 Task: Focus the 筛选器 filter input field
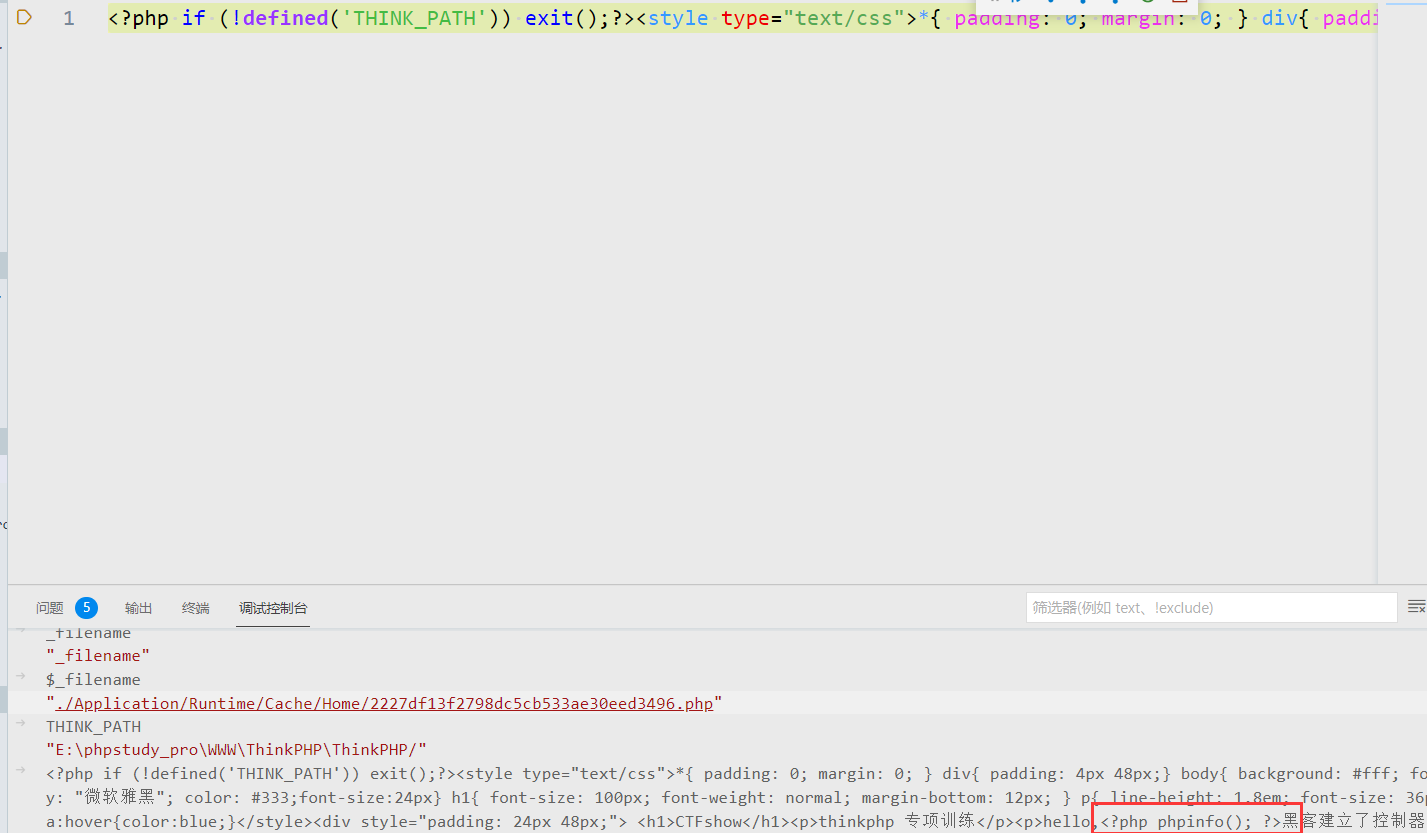[1211, 608]
